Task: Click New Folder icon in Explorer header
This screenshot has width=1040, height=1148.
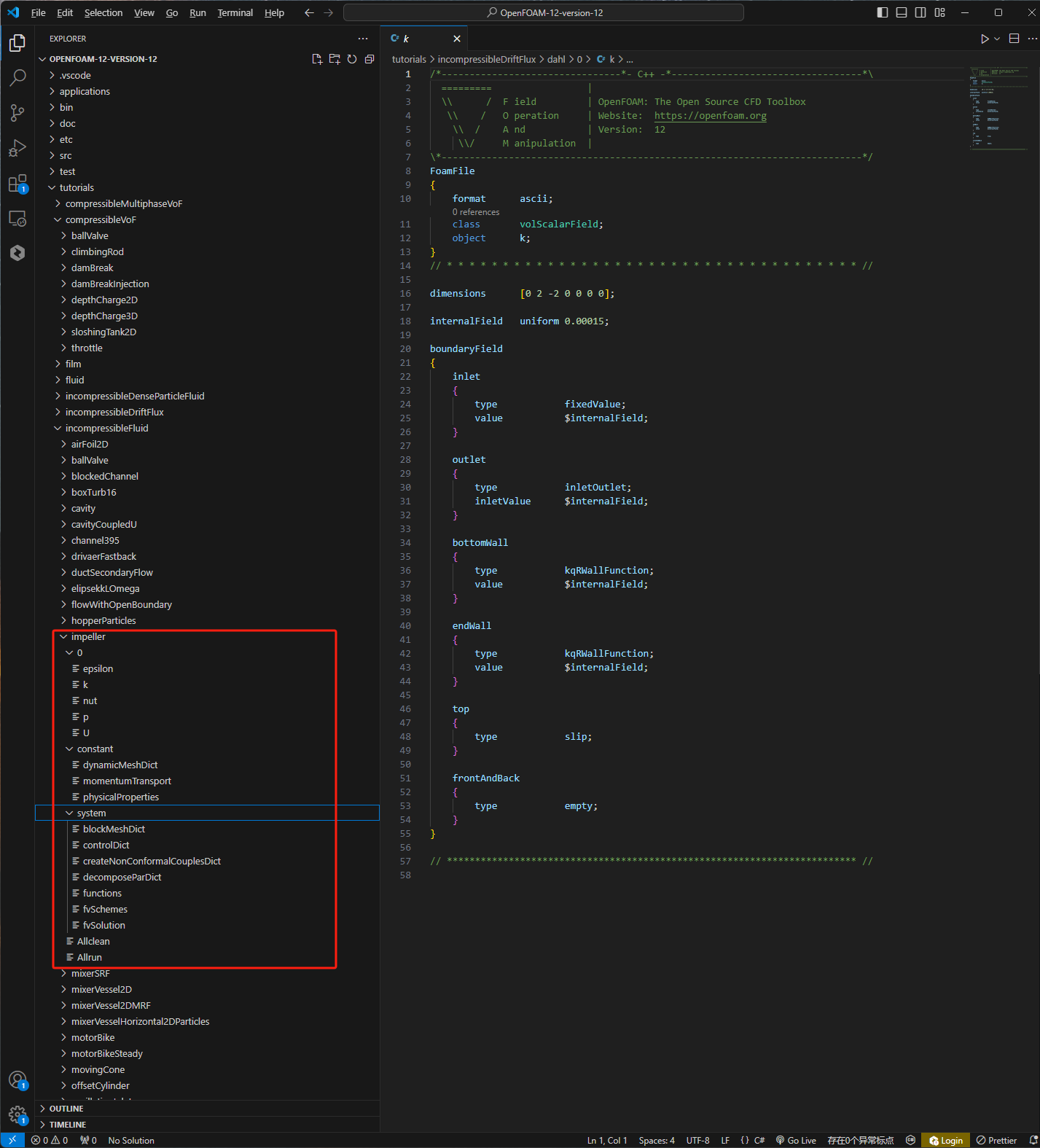Action: tap(335, 59)
